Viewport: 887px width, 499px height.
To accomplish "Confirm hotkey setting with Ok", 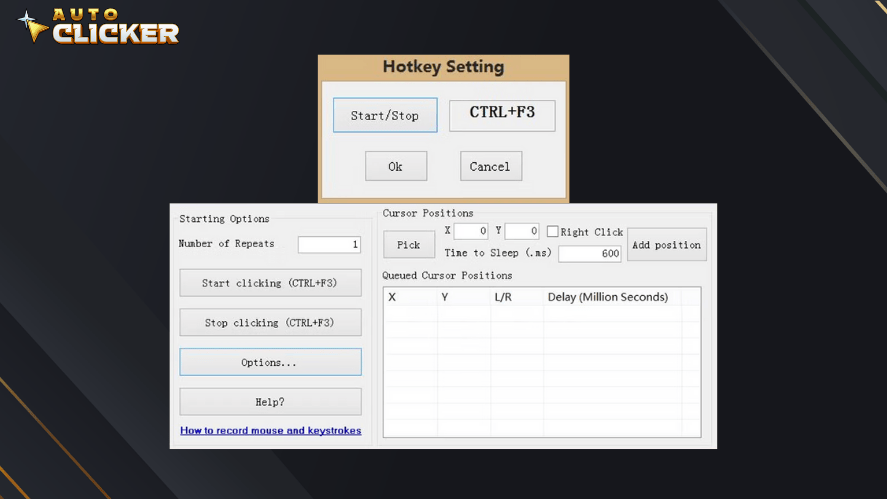I will coord(395,166).
